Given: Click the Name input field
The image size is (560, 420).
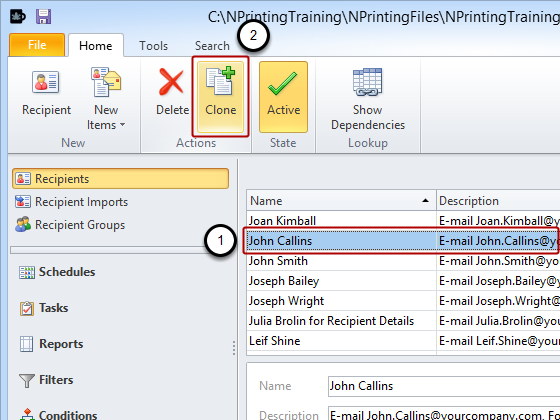Looking at the screenshot, I should pyautogui.click(x=444, y=386).
